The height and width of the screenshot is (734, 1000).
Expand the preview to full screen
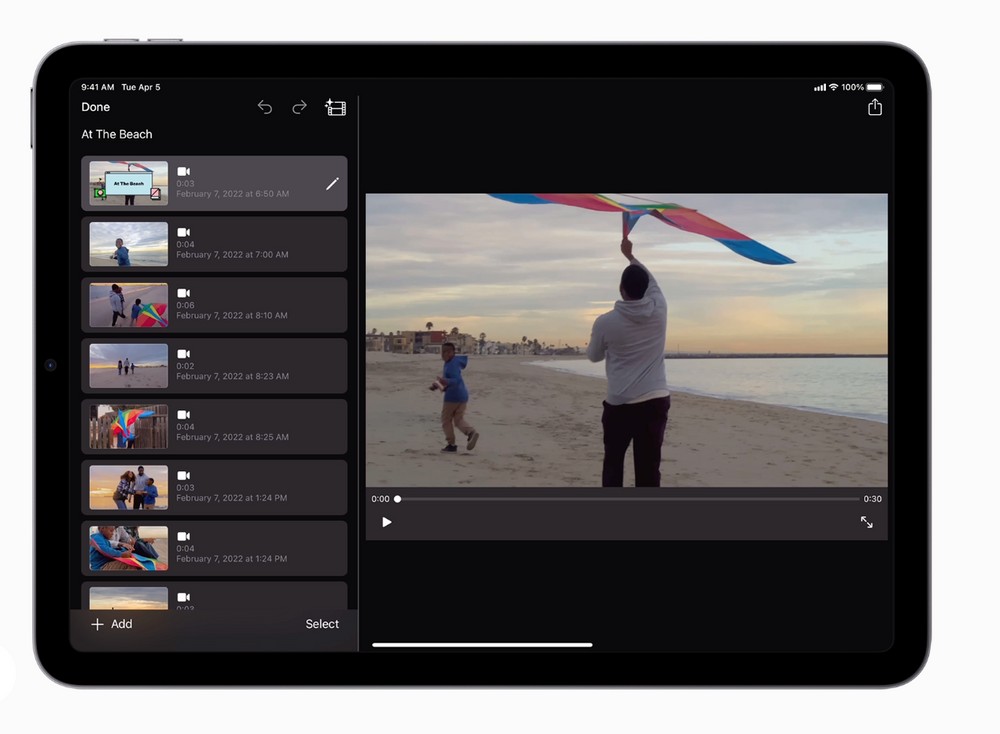(866, 522)
